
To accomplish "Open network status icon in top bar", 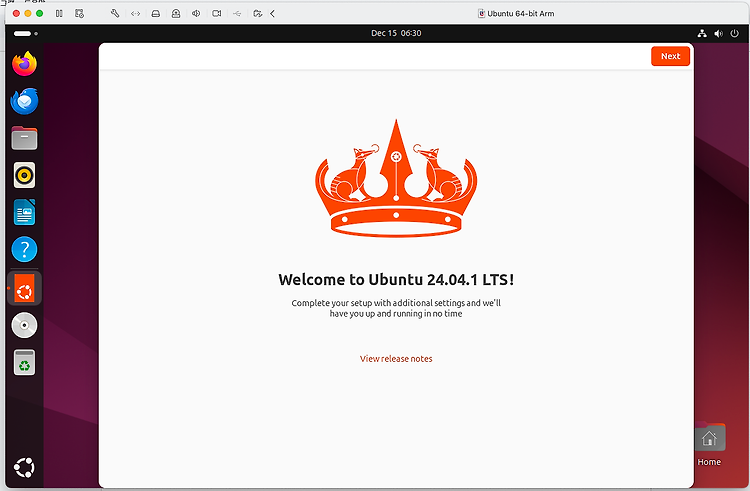I will coord(702,33).
